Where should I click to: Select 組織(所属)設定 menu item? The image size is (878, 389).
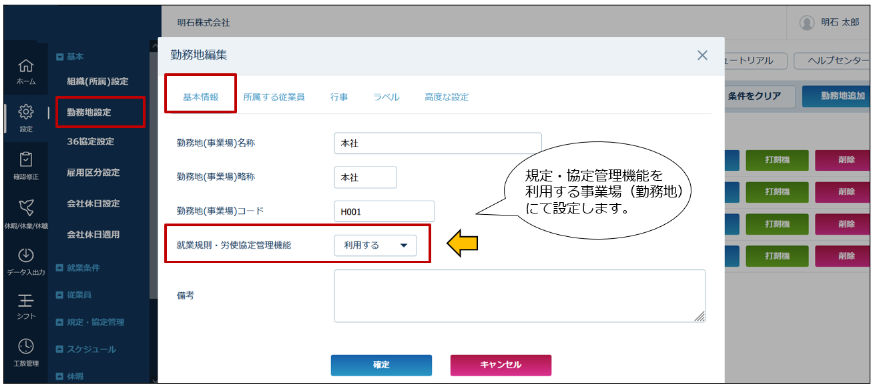tap(97, 82)
